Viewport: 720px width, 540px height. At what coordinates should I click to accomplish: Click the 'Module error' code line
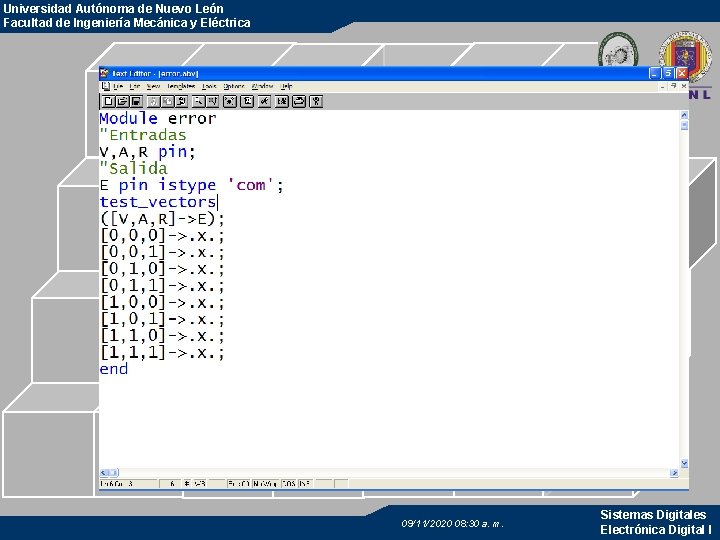point(158,118)
